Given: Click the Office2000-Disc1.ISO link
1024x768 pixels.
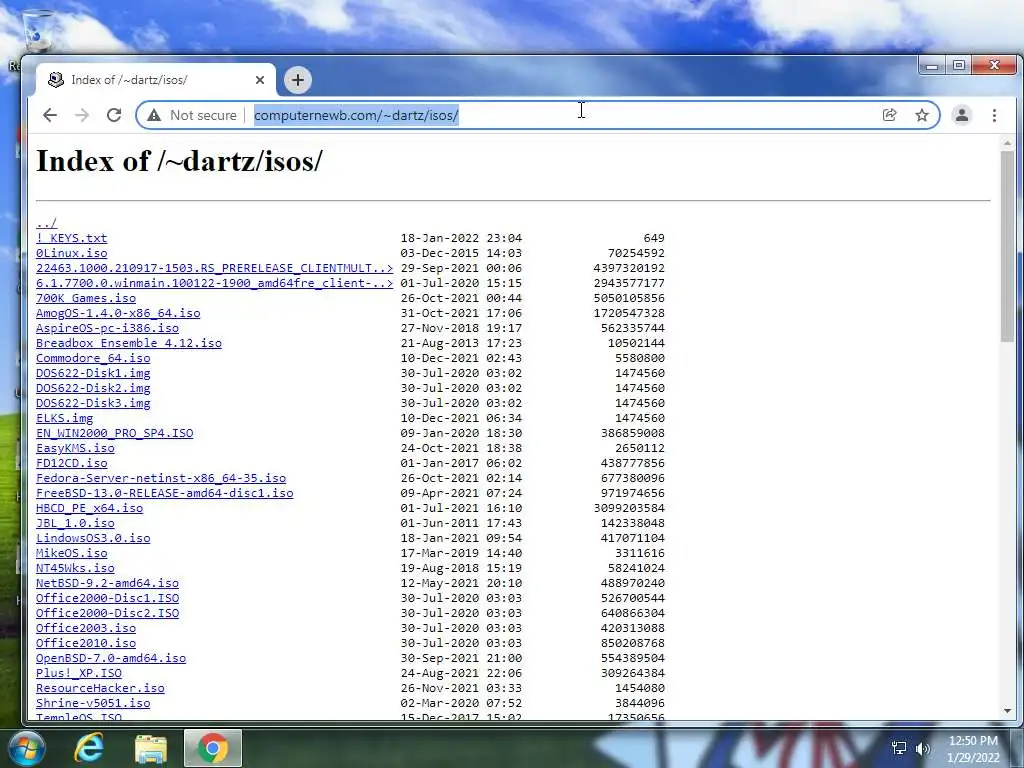Looking at the screenshot, I should coord(107,599).
